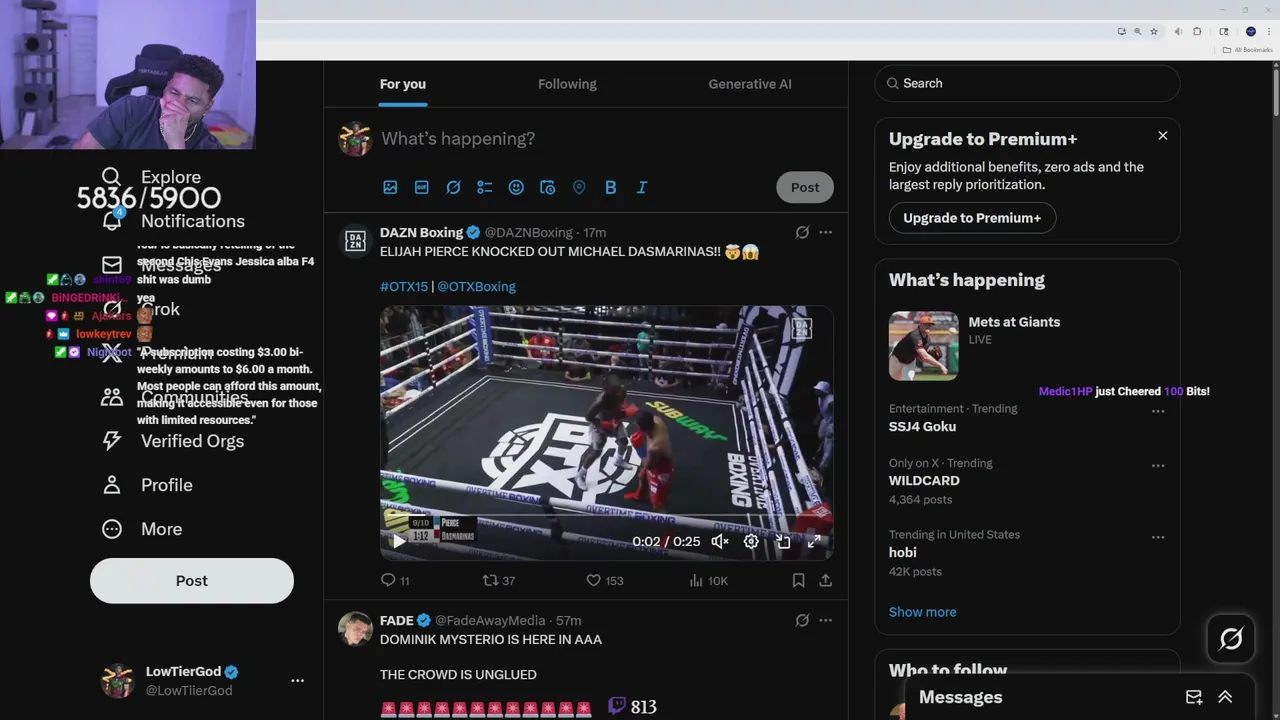Schedule post icon in composer

point(547,187)
